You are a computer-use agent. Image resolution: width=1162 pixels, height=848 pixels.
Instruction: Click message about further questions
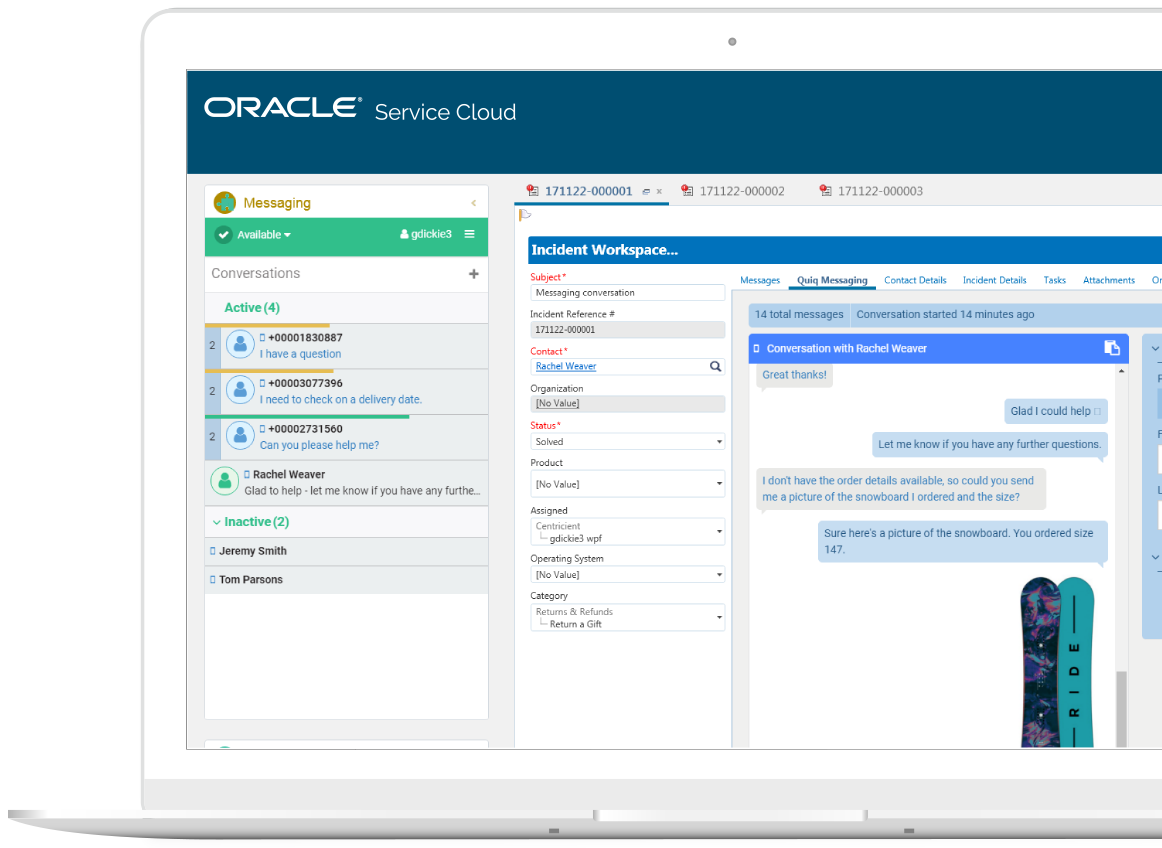[989, 445]
